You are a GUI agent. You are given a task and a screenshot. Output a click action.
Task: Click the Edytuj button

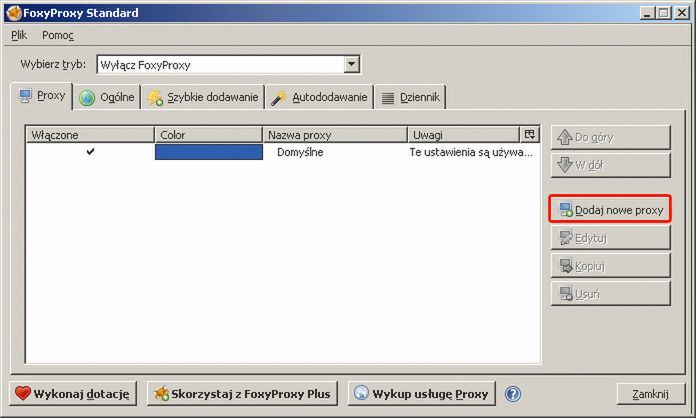coord(610,238)
